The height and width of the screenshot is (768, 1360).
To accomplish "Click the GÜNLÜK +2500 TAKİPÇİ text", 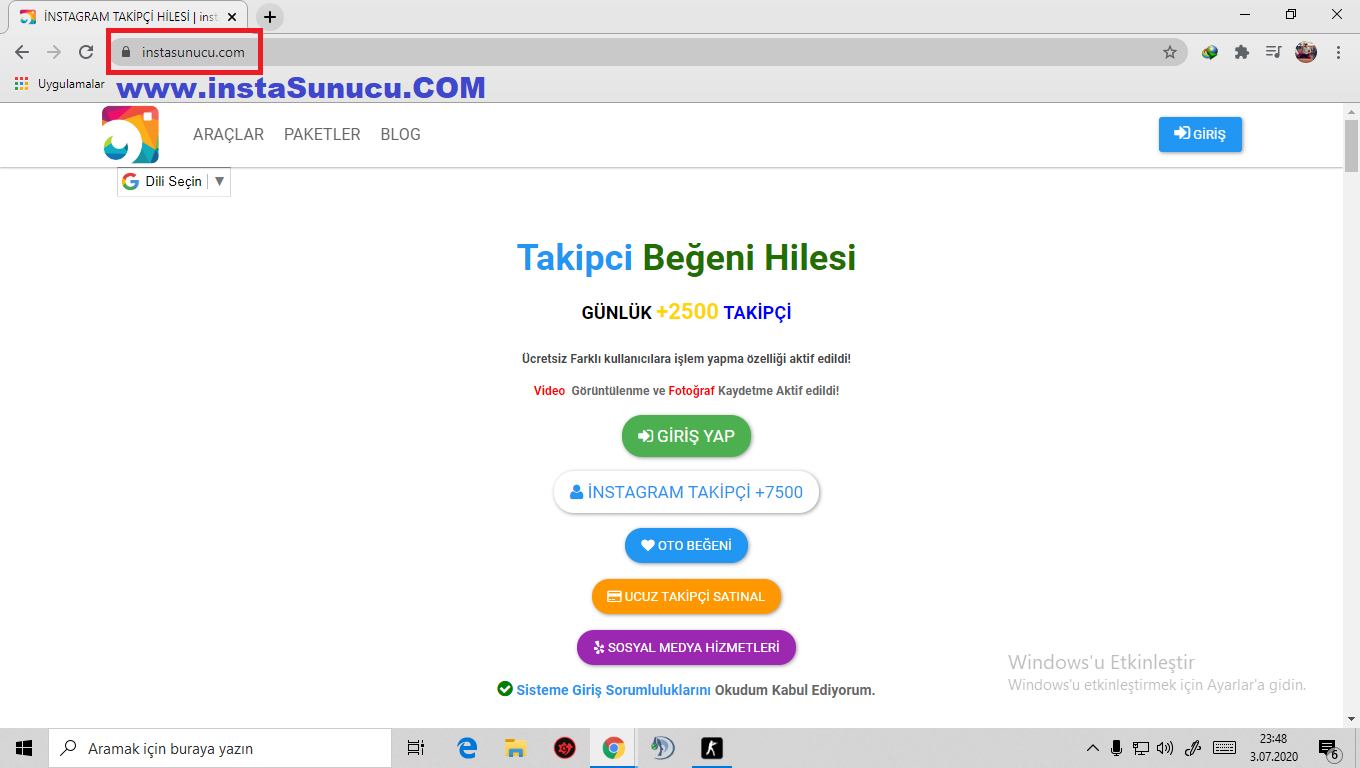I will (x=686, y=312).
